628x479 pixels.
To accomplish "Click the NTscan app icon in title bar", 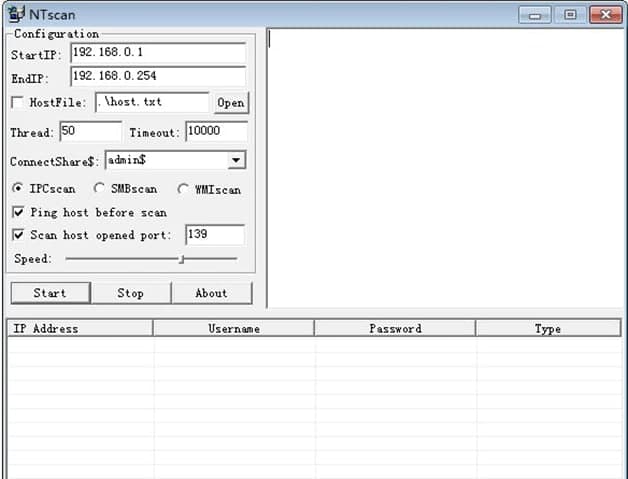I will pos(16,14).
